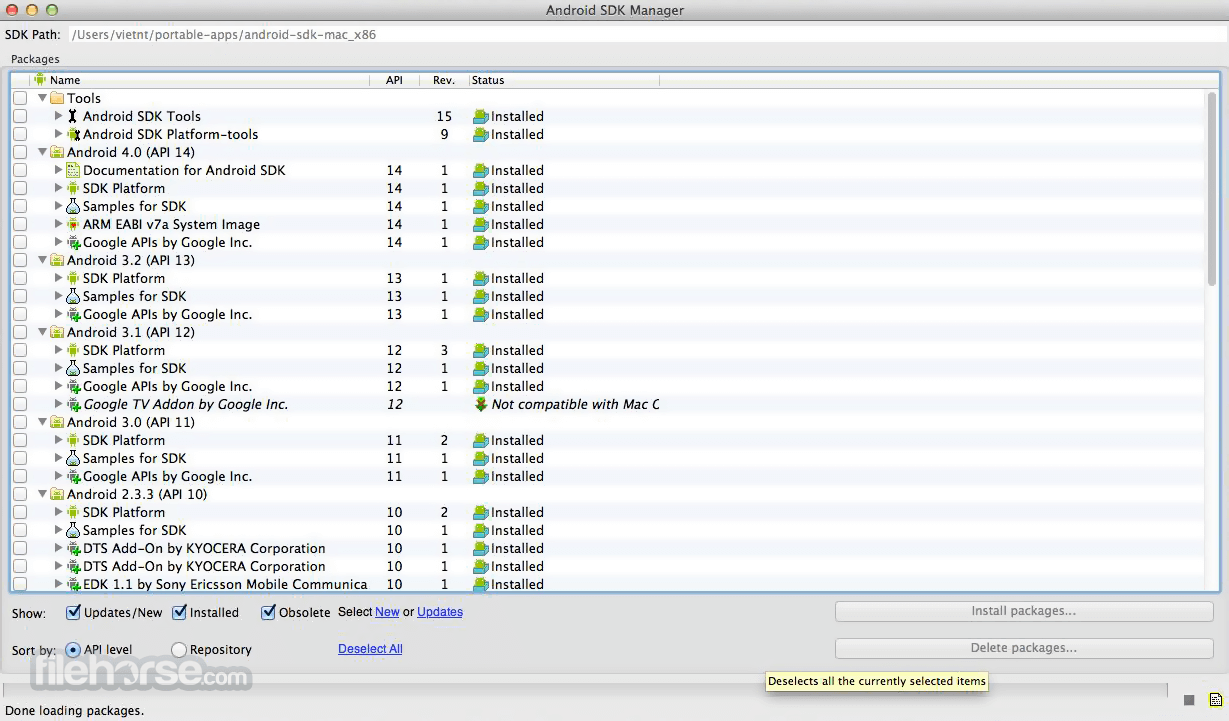Screen dimensions: 1229x721
Task: Check the ARM EABI v7a System Image checkbox
Action: click(20, 224)
